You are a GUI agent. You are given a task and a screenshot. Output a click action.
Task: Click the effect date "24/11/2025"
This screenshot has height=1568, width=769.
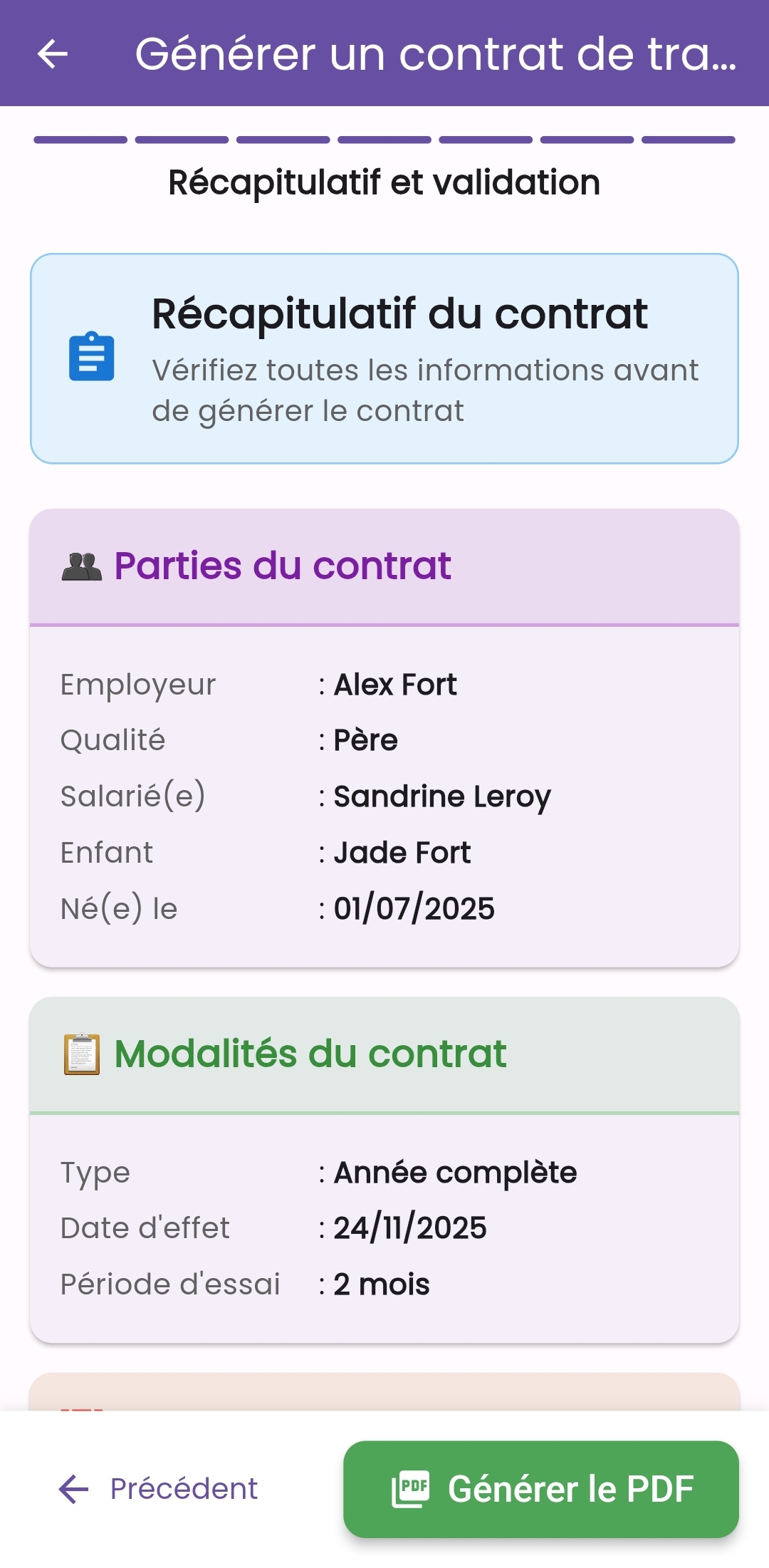coord(411,1227)
